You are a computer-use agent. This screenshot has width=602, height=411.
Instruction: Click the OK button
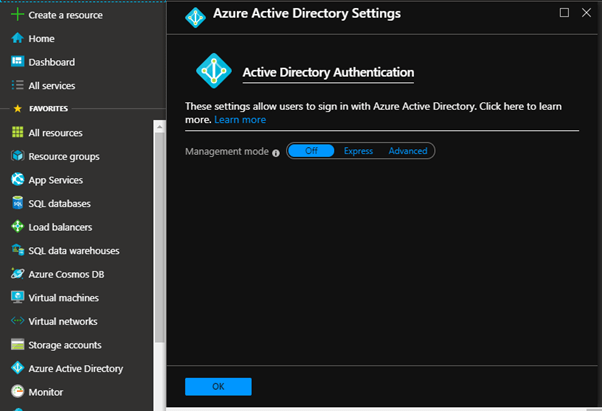[x=218, y=386]
